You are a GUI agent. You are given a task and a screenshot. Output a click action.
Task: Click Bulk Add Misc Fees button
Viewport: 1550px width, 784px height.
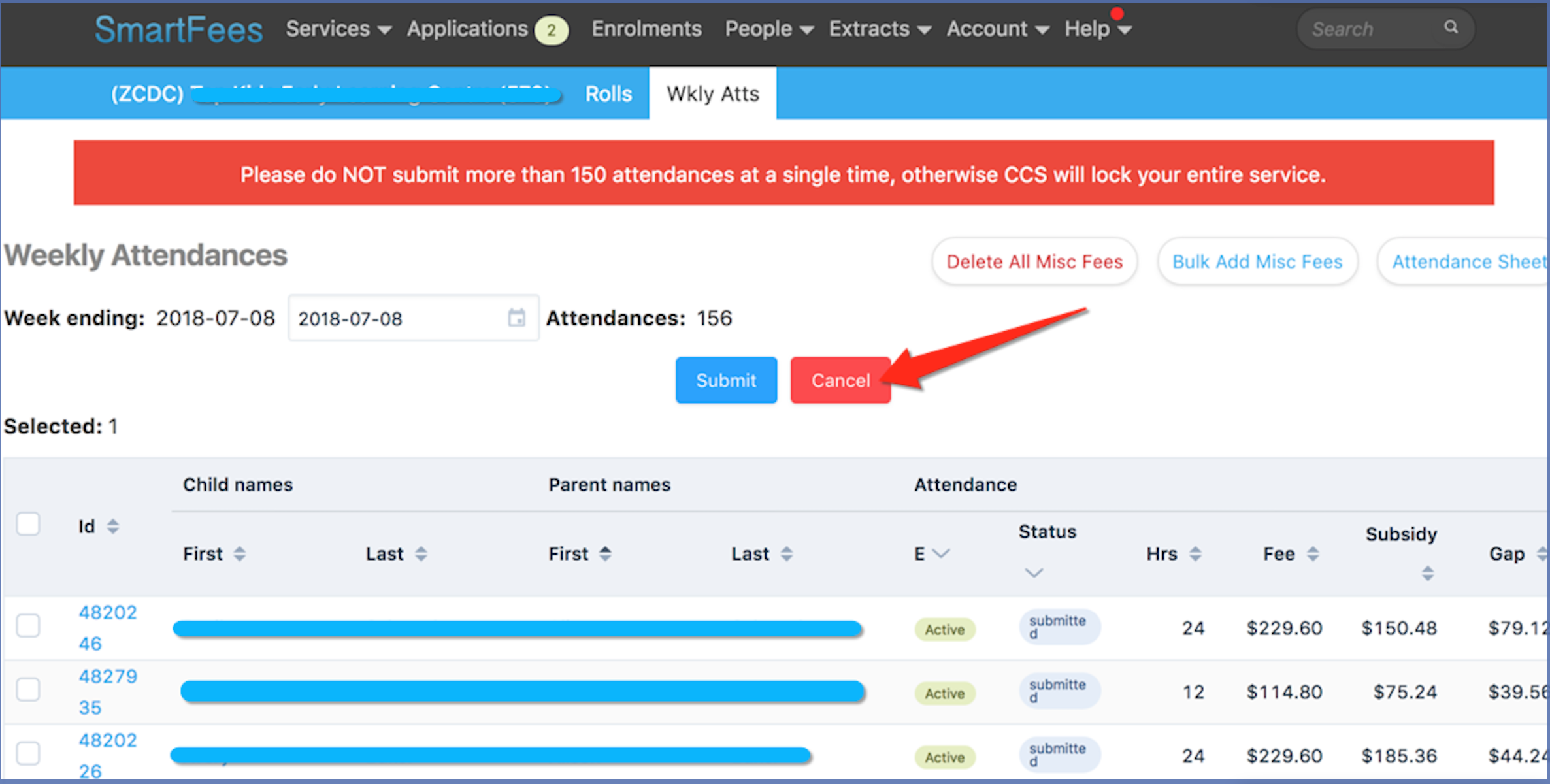point(1257,261)
